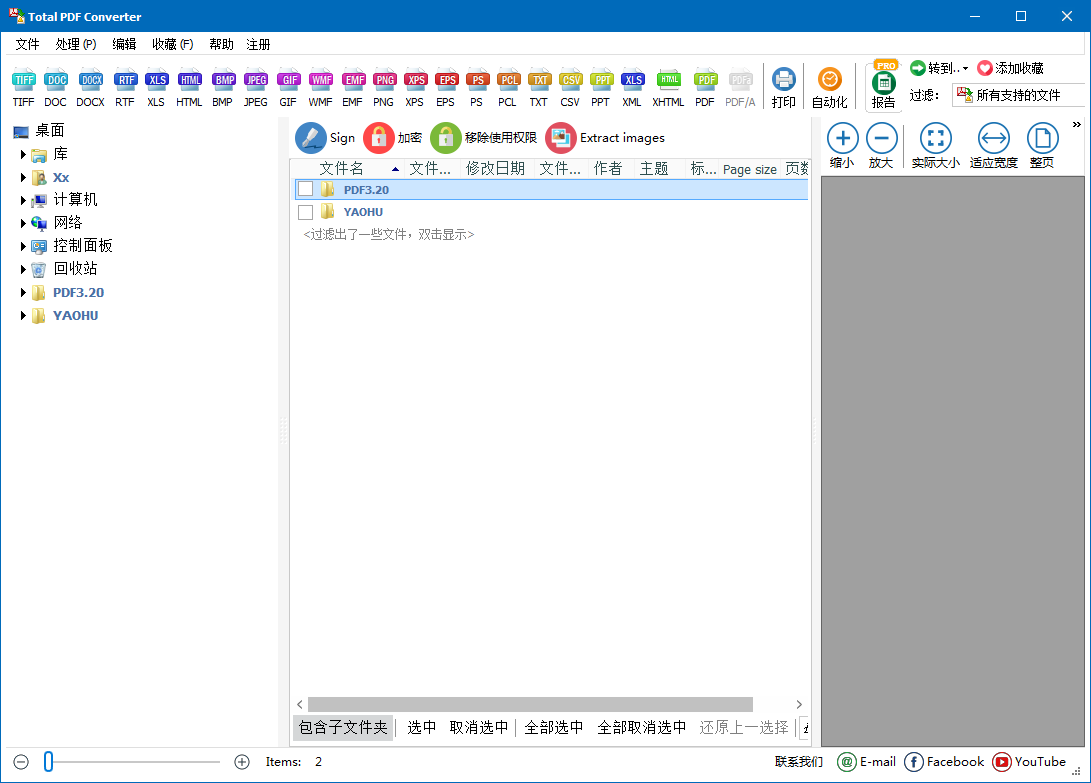This screenshot has height=783, width=1091.
Task: Toggle the Include subfolders (包含子文件夹) button
Action: 343,728
